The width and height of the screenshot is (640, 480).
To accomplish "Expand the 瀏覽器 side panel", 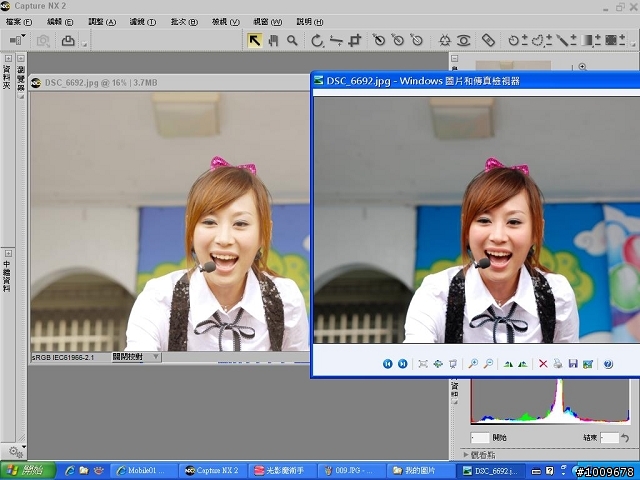I will click(21, 58).
